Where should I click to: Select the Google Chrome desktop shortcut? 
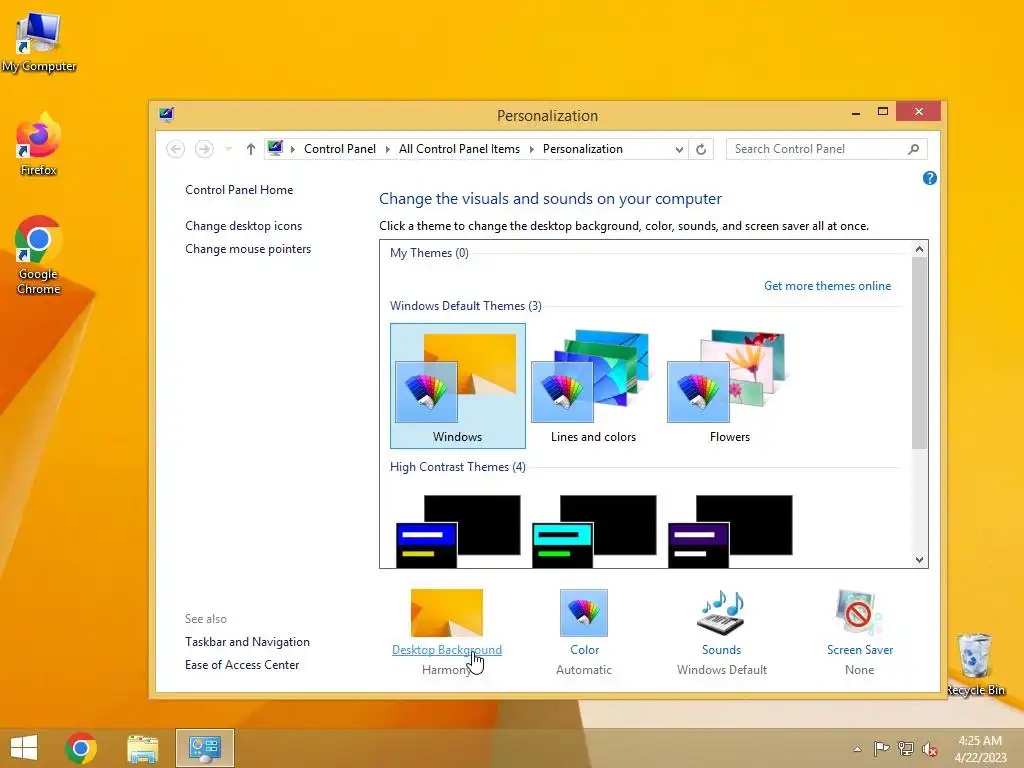pyautogui.click(x=39, y=255)
